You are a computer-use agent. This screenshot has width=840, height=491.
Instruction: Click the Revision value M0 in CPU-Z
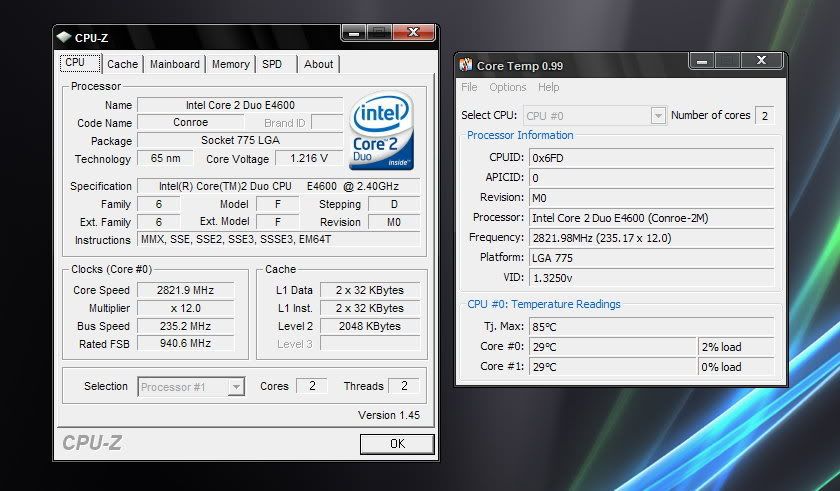[394, 222]
